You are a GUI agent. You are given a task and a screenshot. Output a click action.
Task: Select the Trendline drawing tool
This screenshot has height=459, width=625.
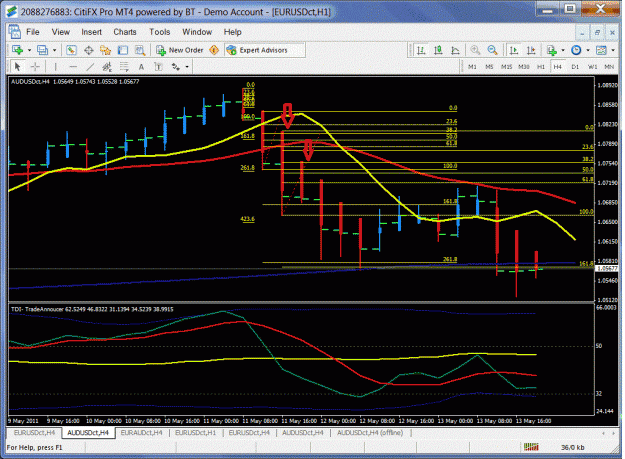[x=90, y=67]
